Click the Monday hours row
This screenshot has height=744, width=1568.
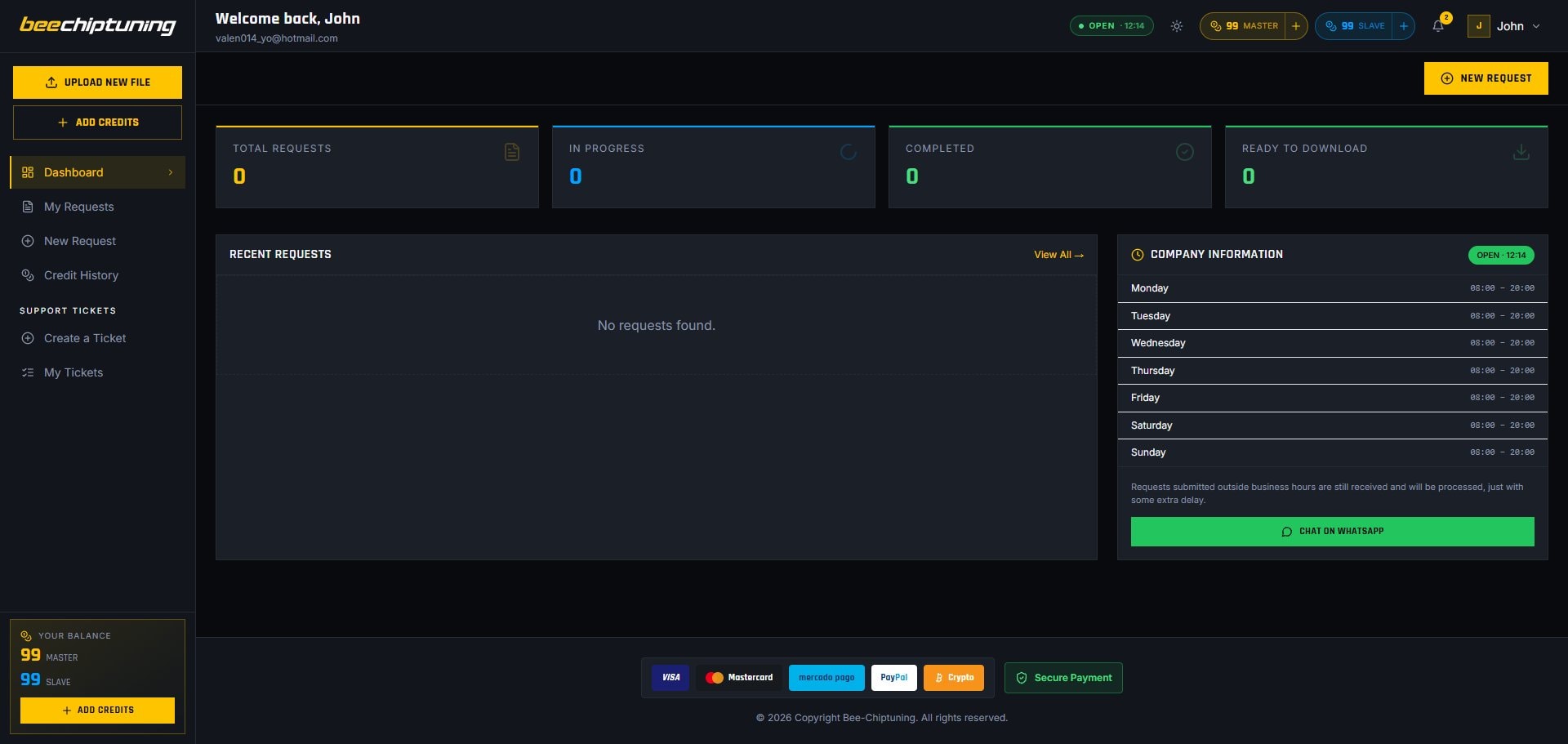click(1333, 288)
